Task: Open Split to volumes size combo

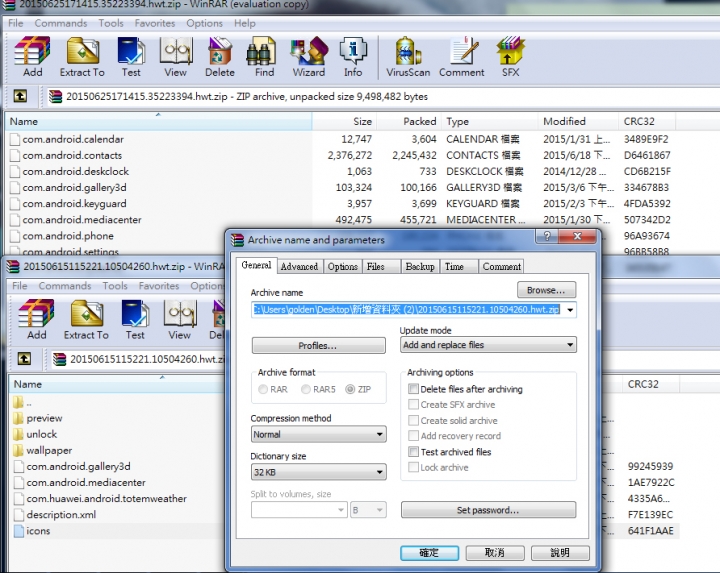Action: 299,510
